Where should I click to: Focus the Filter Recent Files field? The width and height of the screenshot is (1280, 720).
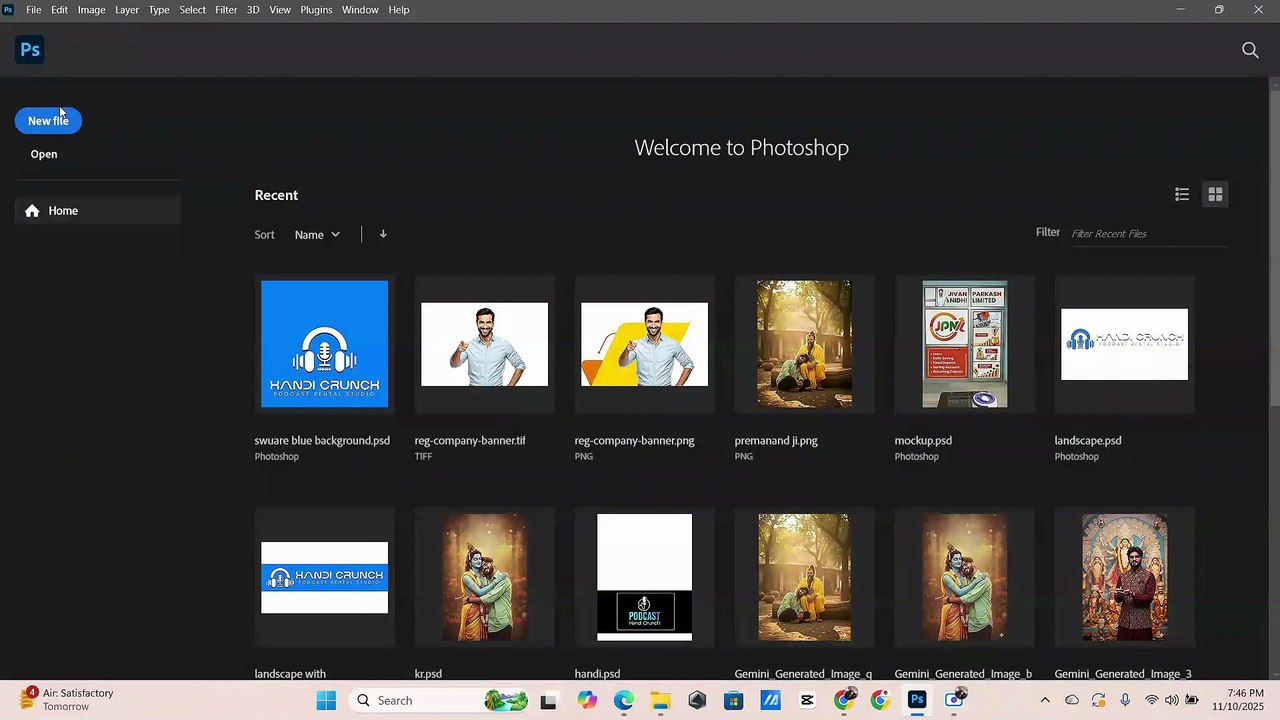pos(1149,233)
